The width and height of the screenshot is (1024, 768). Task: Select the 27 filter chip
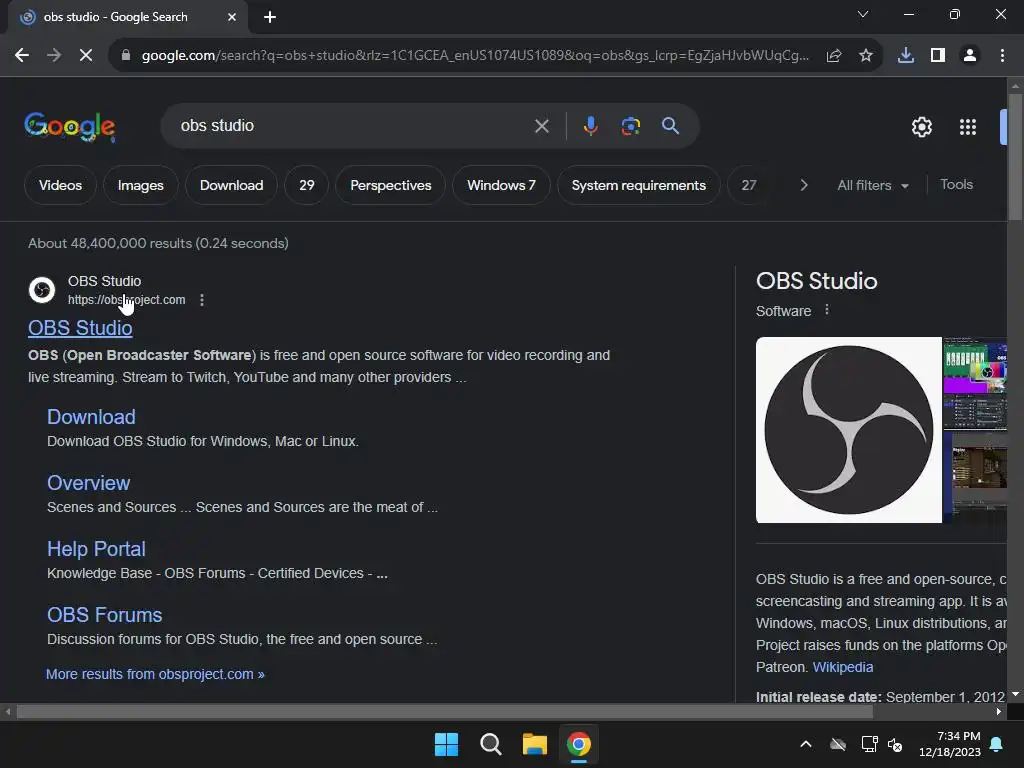click(748, 185)
